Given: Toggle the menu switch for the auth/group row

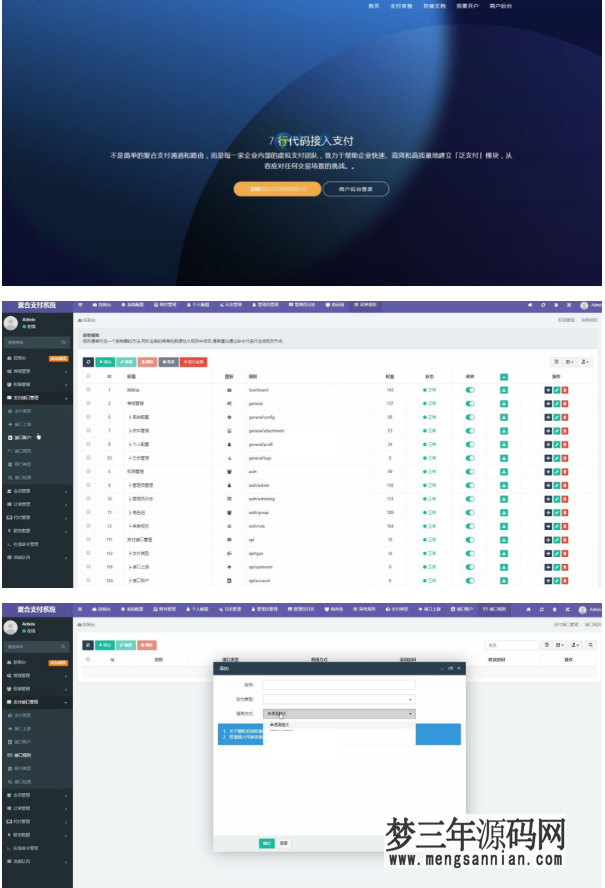Looking at the screenshot, I should click(x=470, y=512).
